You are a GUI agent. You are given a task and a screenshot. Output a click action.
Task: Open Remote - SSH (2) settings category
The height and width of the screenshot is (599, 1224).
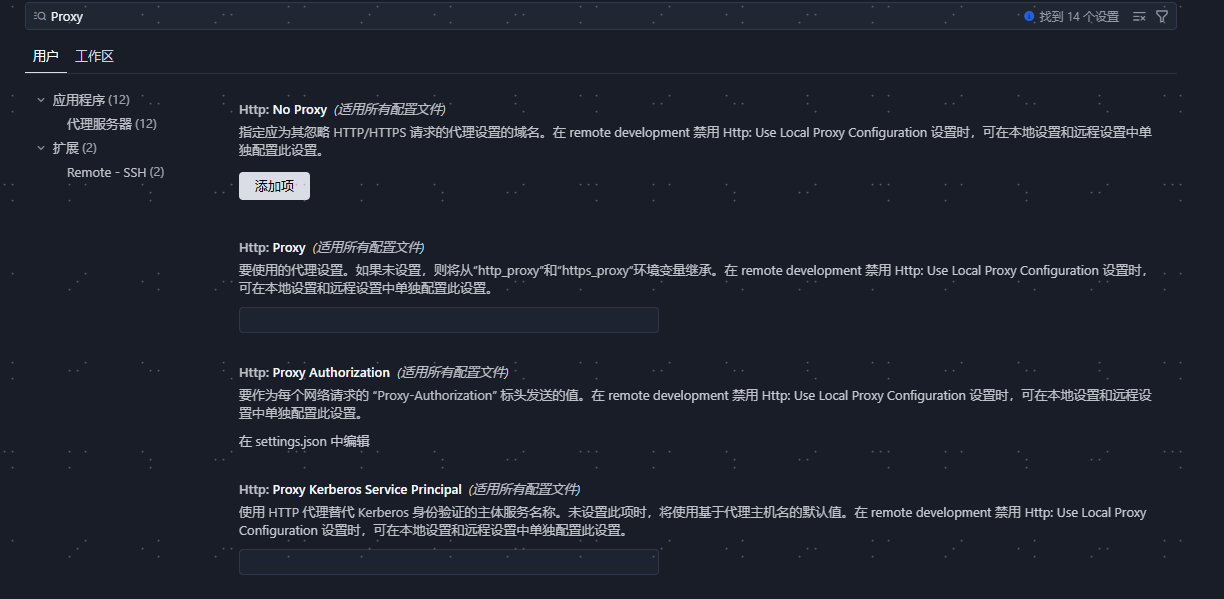[x=115, y=172]
